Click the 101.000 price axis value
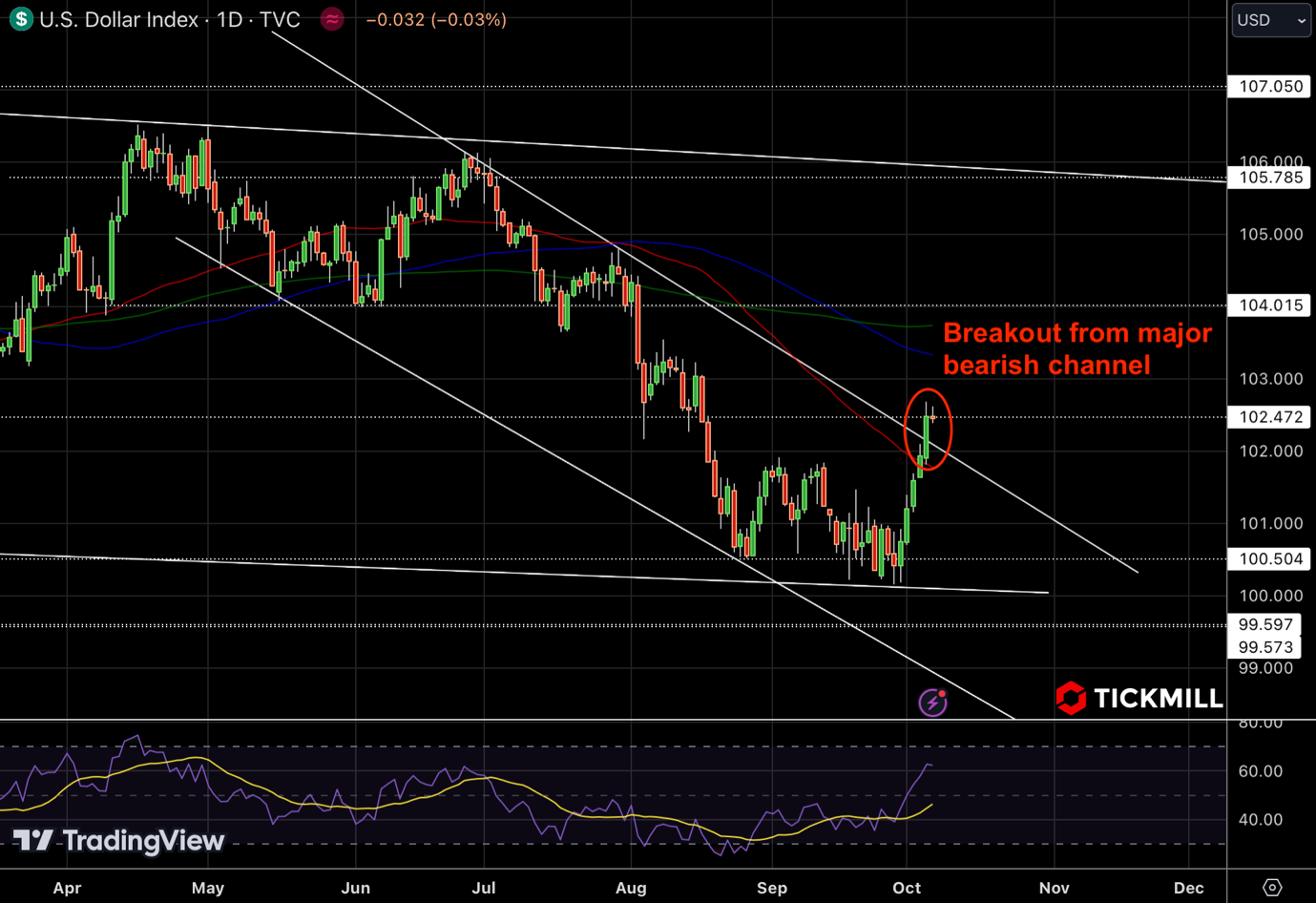1316x903 pixels. pos(1270,524)
